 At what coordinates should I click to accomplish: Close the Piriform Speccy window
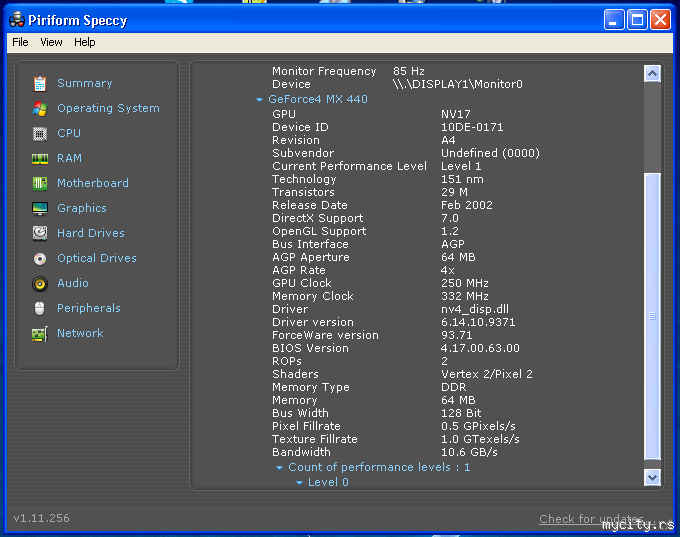tap(660, 20)
